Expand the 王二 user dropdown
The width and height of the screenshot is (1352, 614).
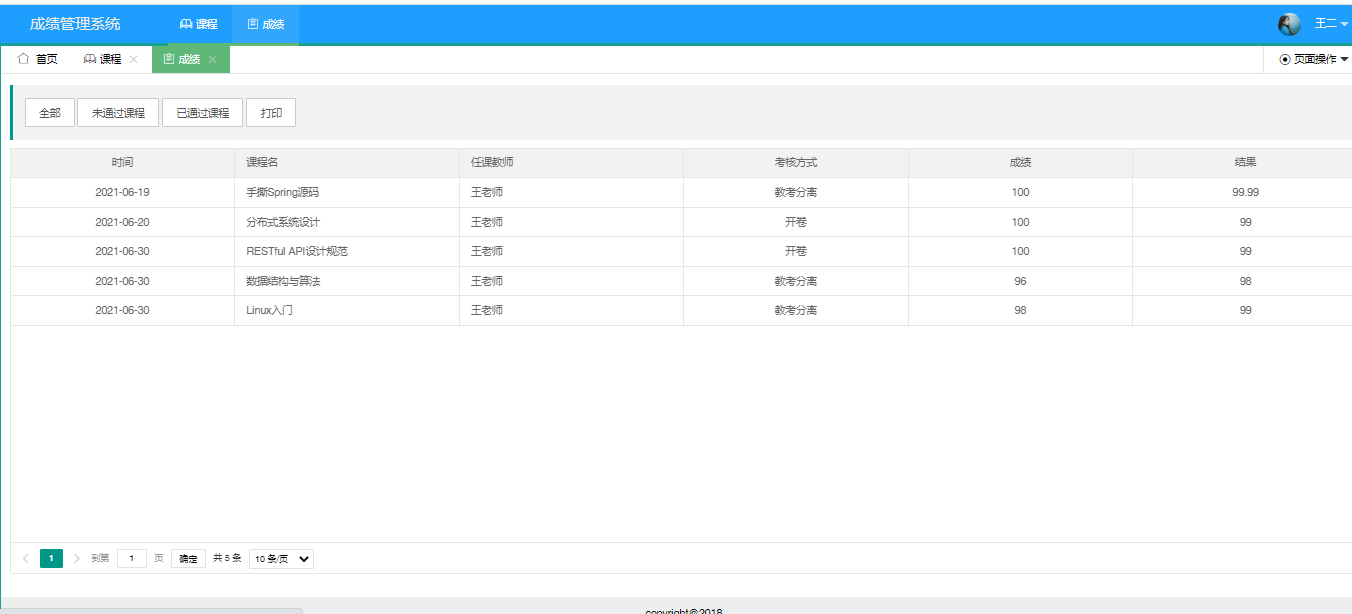click(x=1330, y=24)
